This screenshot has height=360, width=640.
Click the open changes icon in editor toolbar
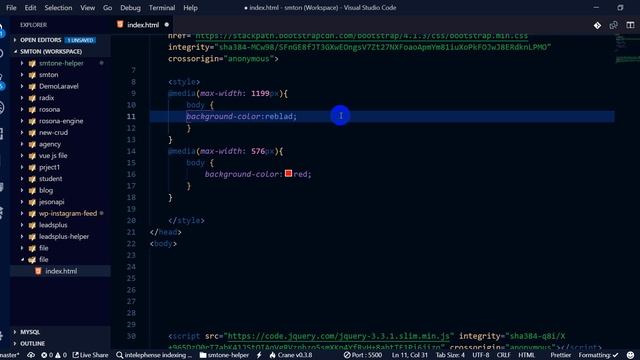tap(613, 25)
